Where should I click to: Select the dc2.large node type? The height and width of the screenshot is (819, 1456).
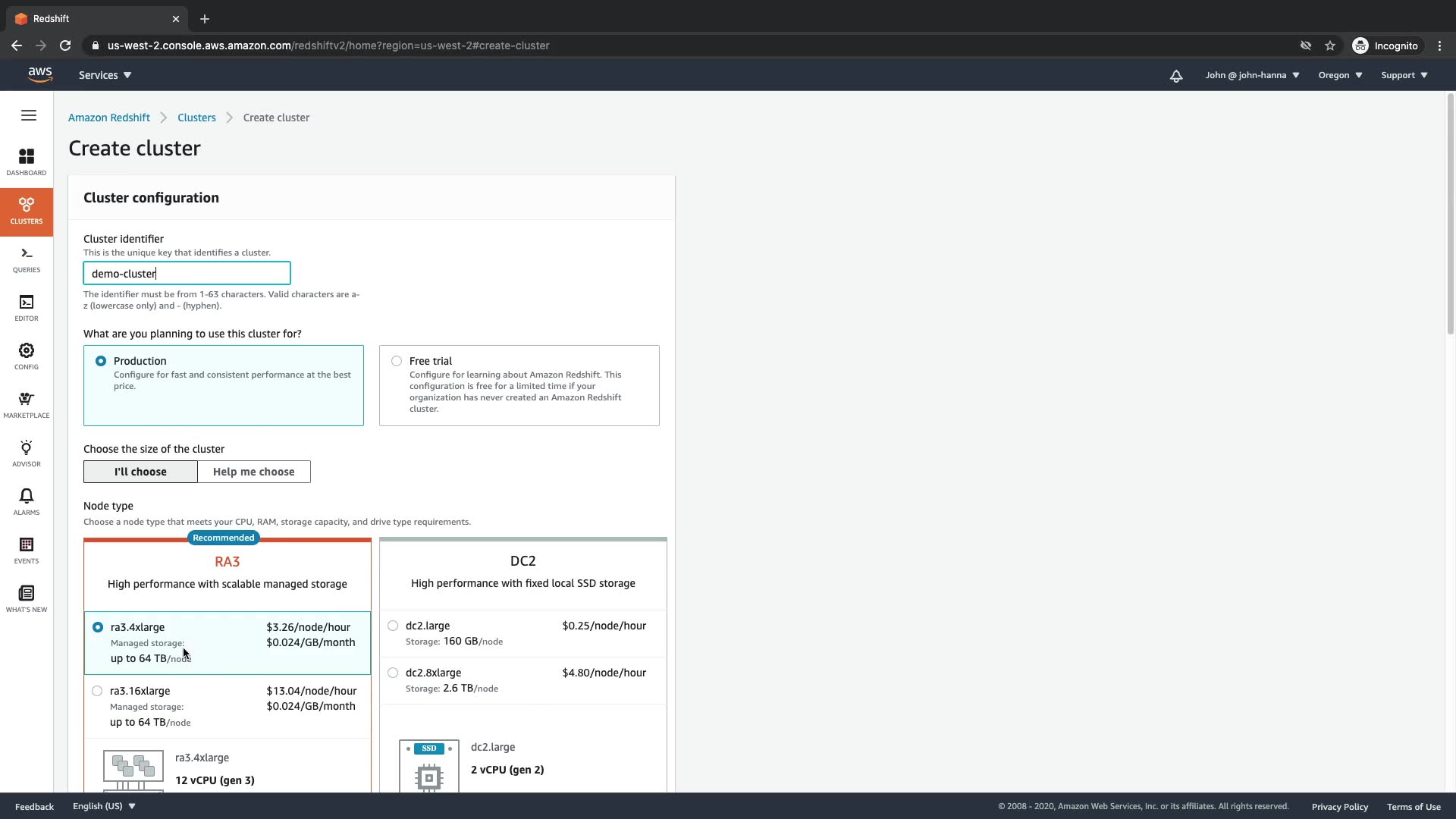(x=393, y=626)
